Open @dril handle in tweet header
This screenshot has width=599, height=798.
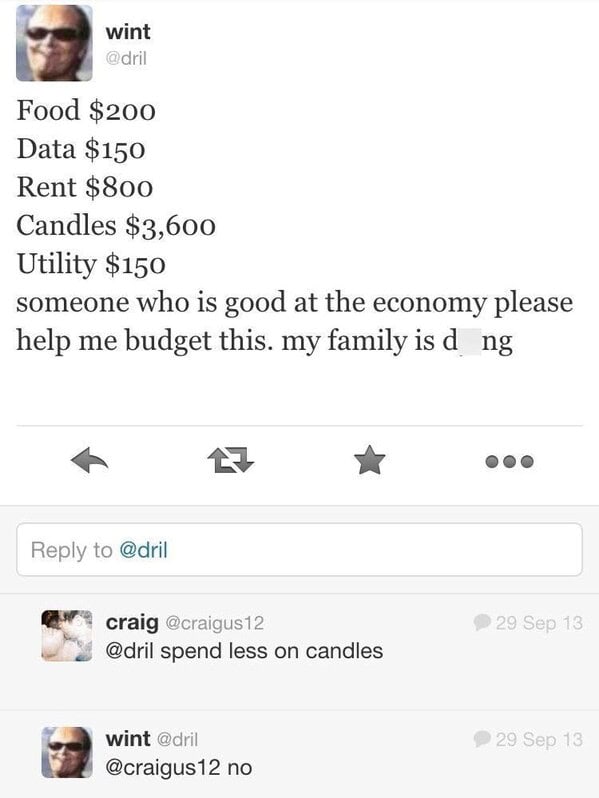click(126, 59)
